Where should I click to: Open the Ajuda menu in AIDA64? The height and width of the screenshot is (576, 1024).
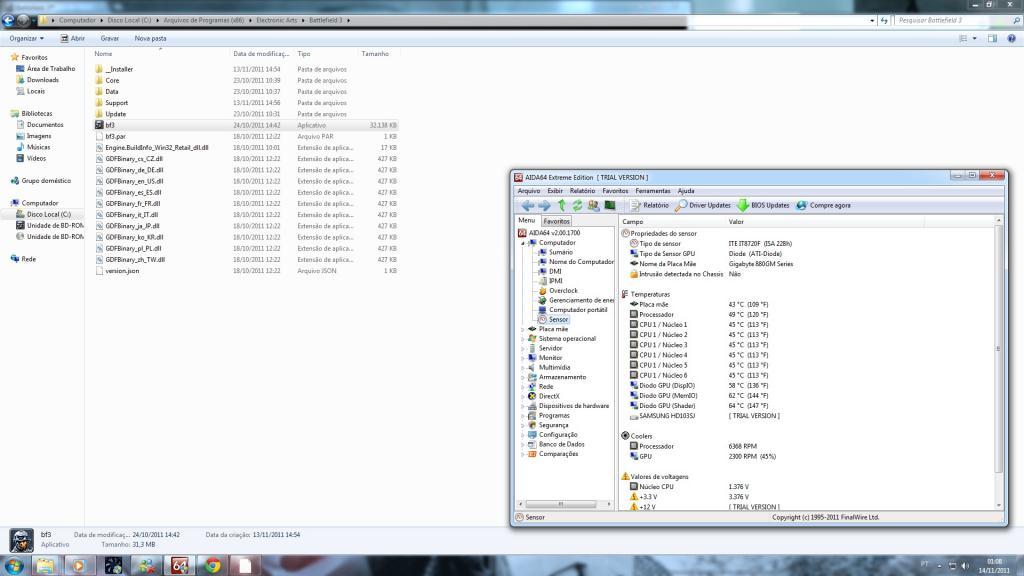[x=686, y=191]
